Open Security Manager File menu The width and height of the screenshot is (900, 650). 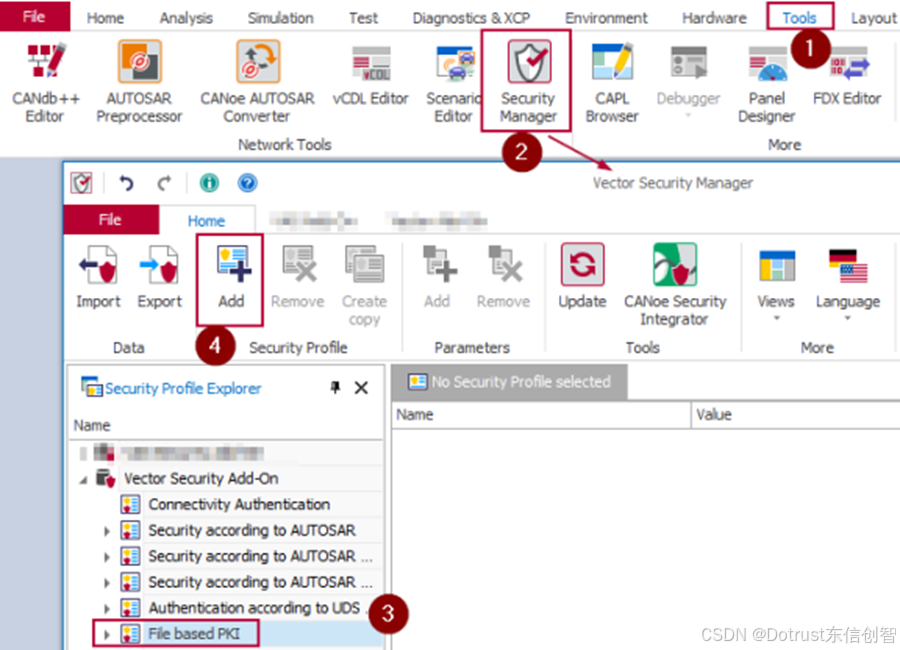111,220
